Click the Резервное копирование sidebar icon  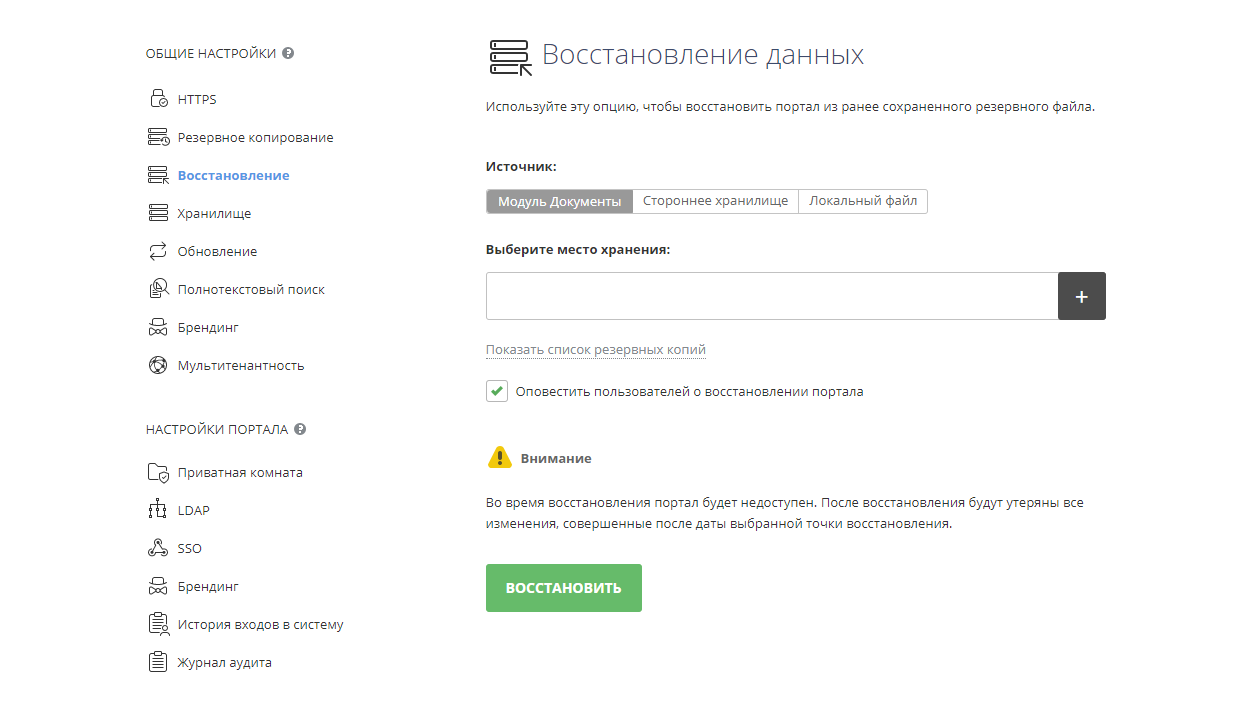point(158,137)
